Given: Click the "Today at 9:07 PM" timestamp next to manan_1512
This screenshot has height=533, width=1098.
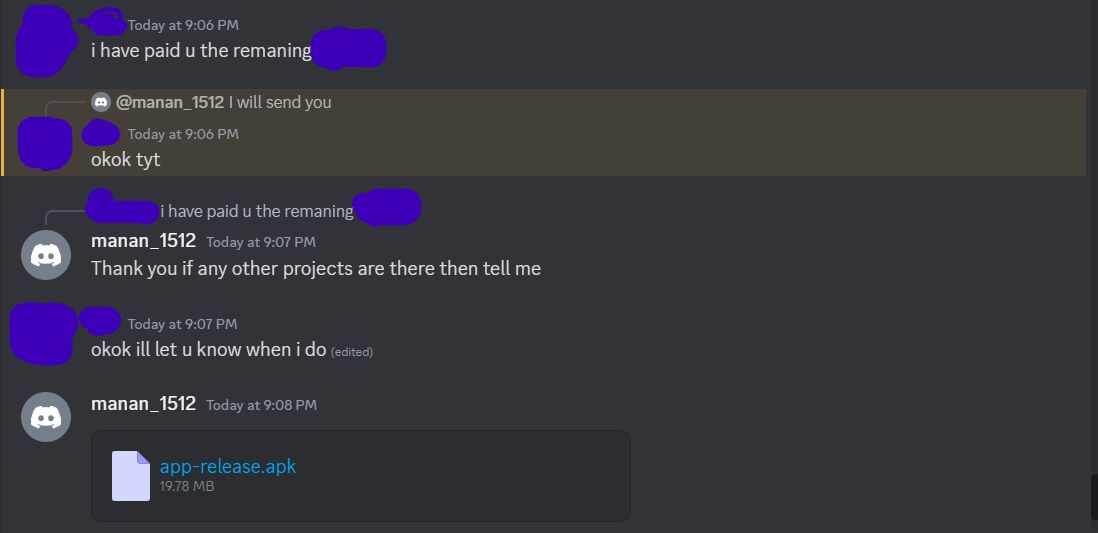Looking at the screenshot, I should click(260, 242).
